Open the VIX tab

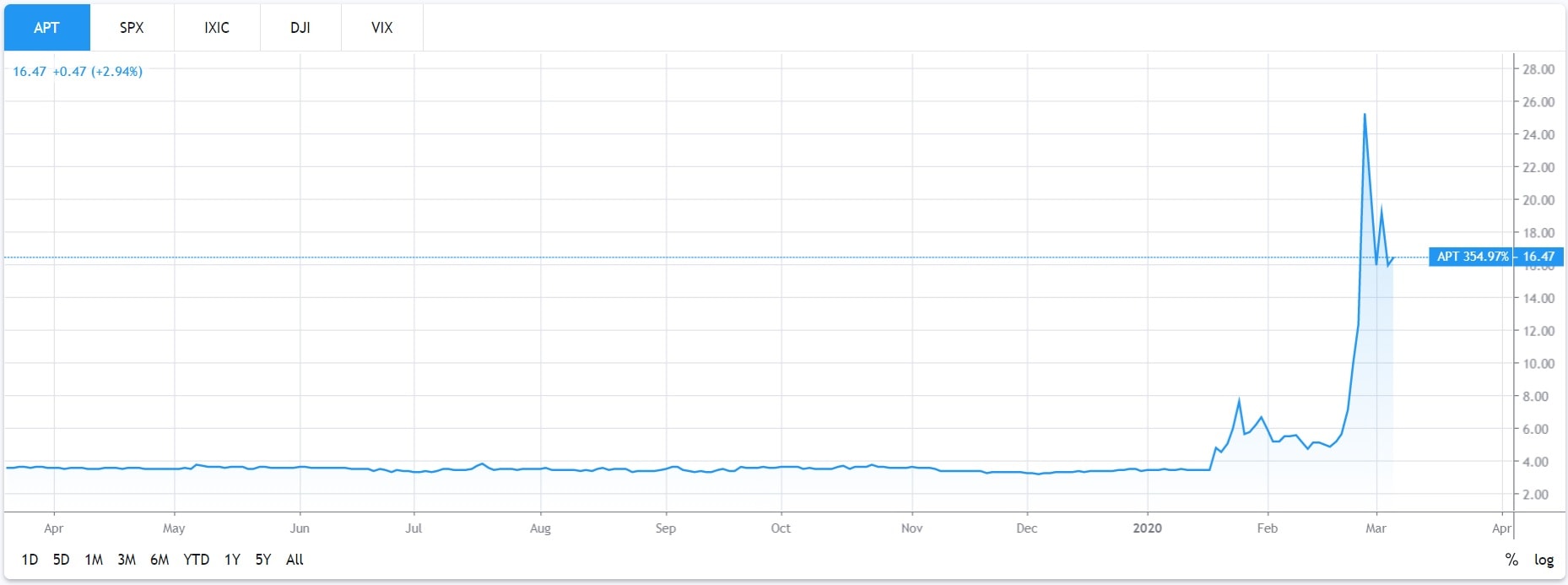click(x=381, y=28)
